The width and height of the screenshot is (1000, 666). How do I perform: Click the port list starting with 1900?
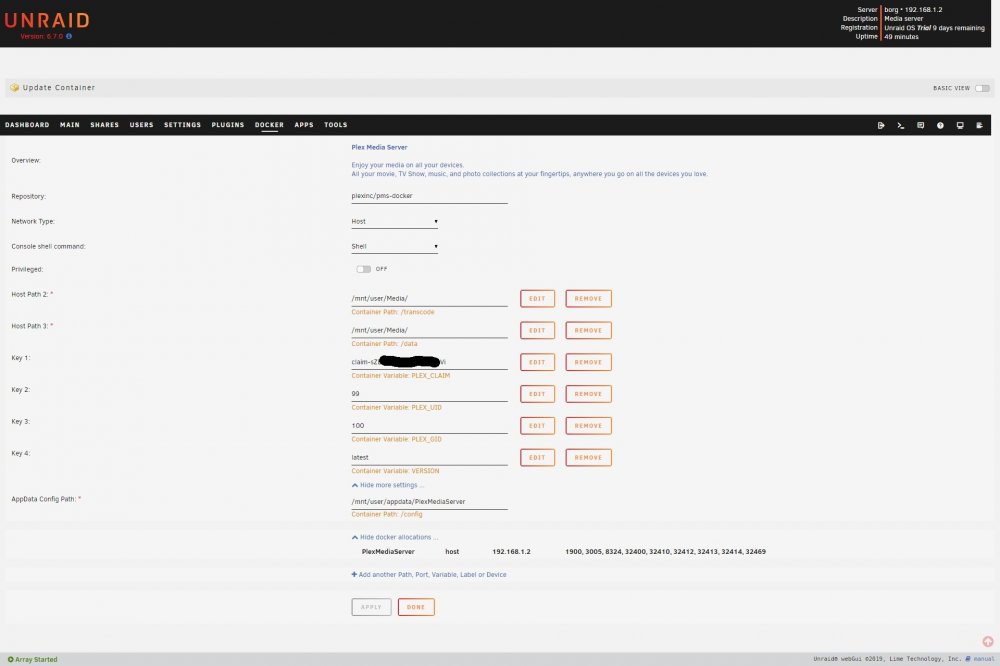[x=665, y=552]
